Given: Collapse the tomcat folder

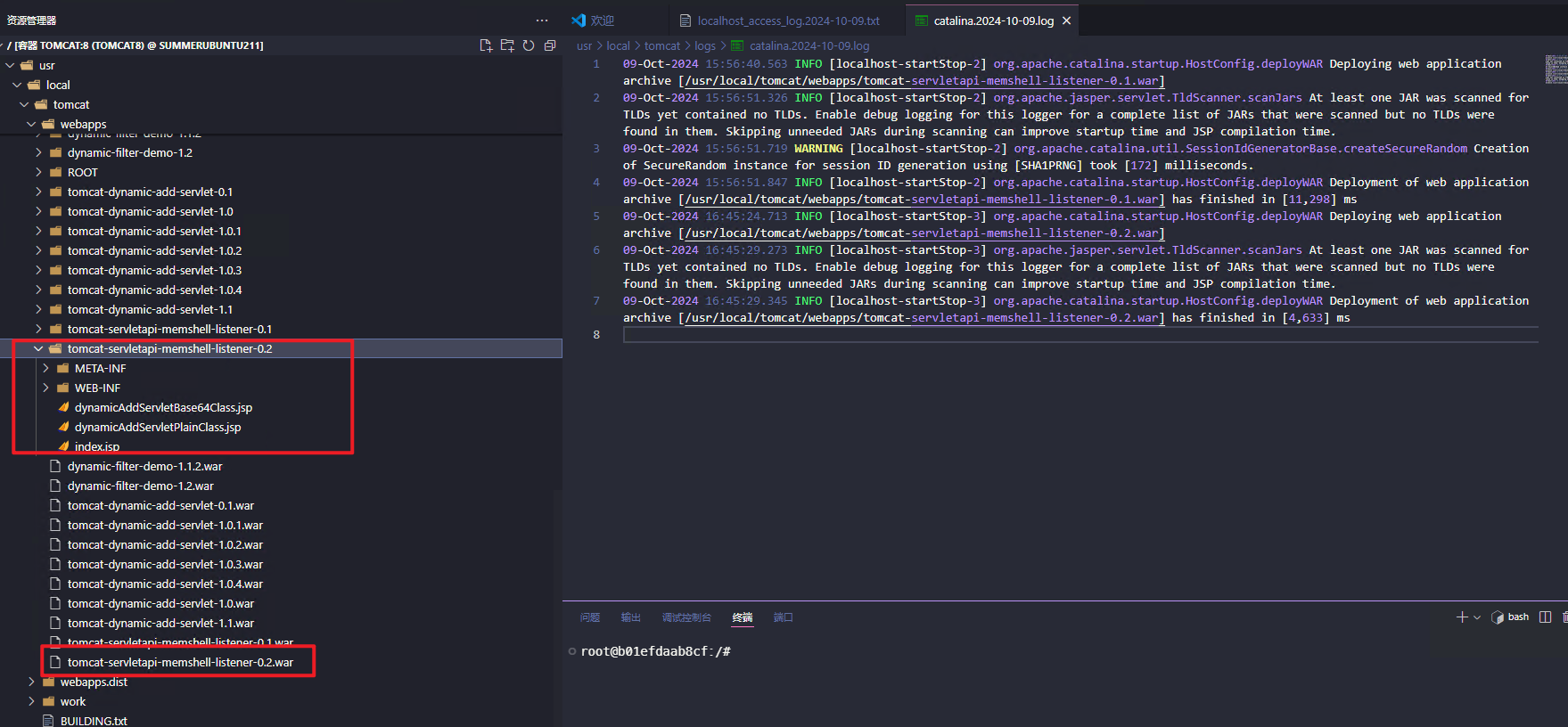Looking at the screenshot, I should click(x=25, y=104).
